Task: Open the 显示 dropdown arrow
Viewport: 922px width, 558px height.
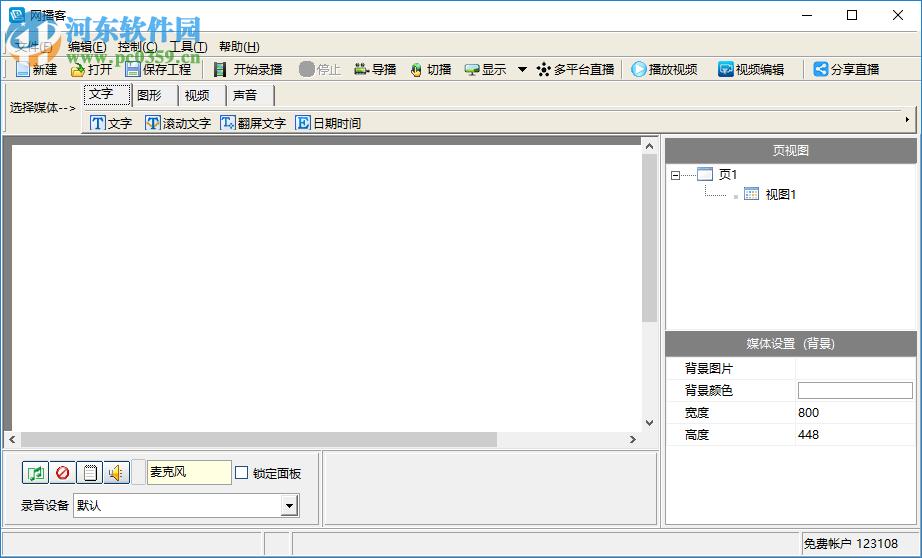Action: pyautogui.click(x=522, y=69)
